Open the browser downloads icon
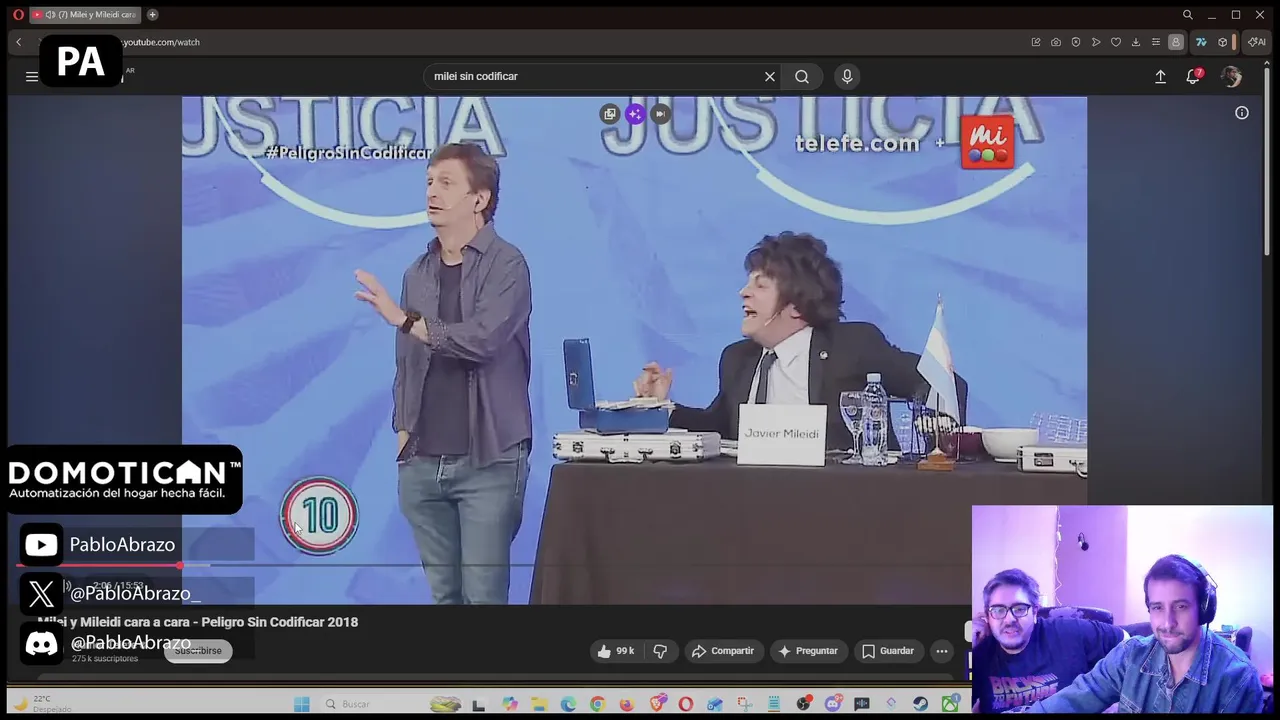Viewport: 1280px width, 720px height. (x=1136, y=42)
